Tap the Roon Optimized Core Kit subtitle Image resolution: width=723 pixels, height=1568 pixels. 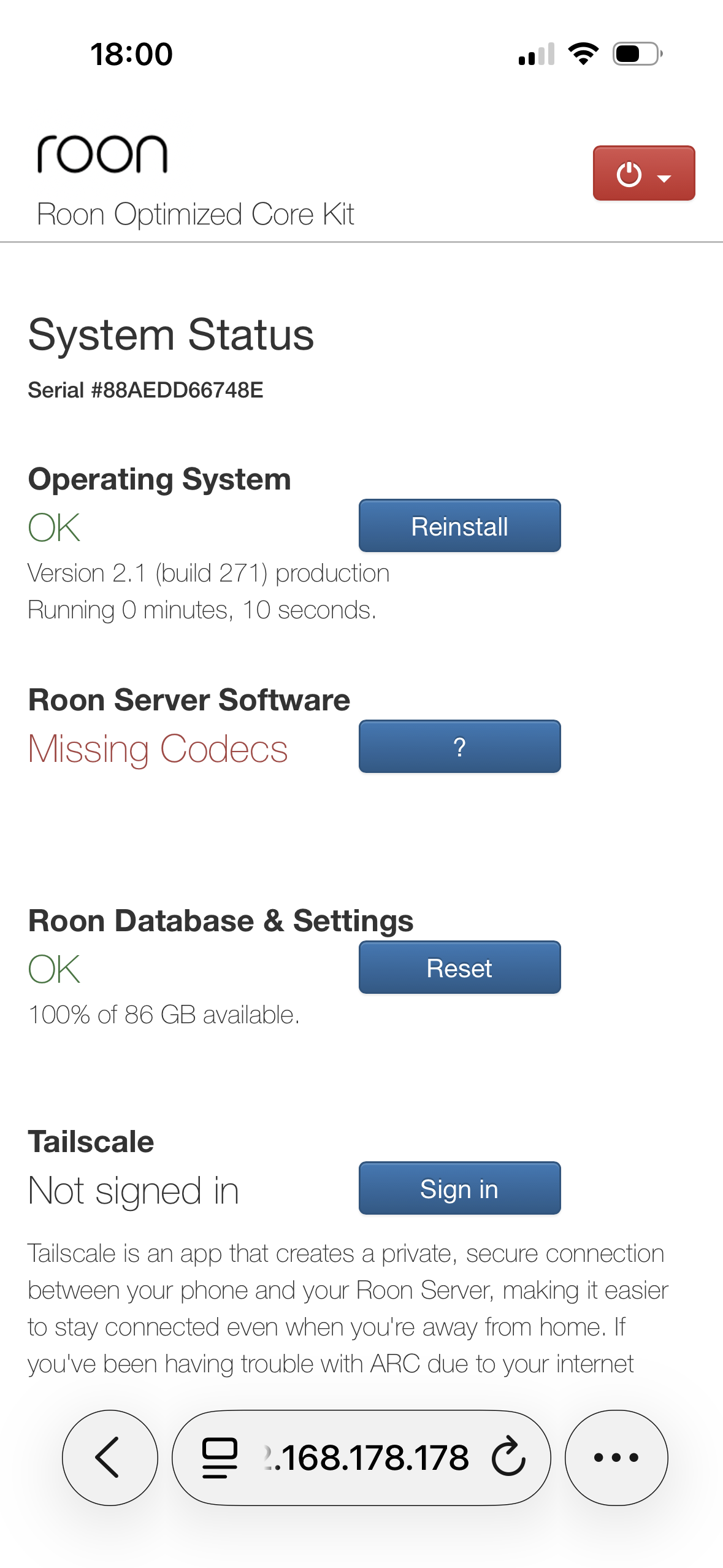click(196, 215)
